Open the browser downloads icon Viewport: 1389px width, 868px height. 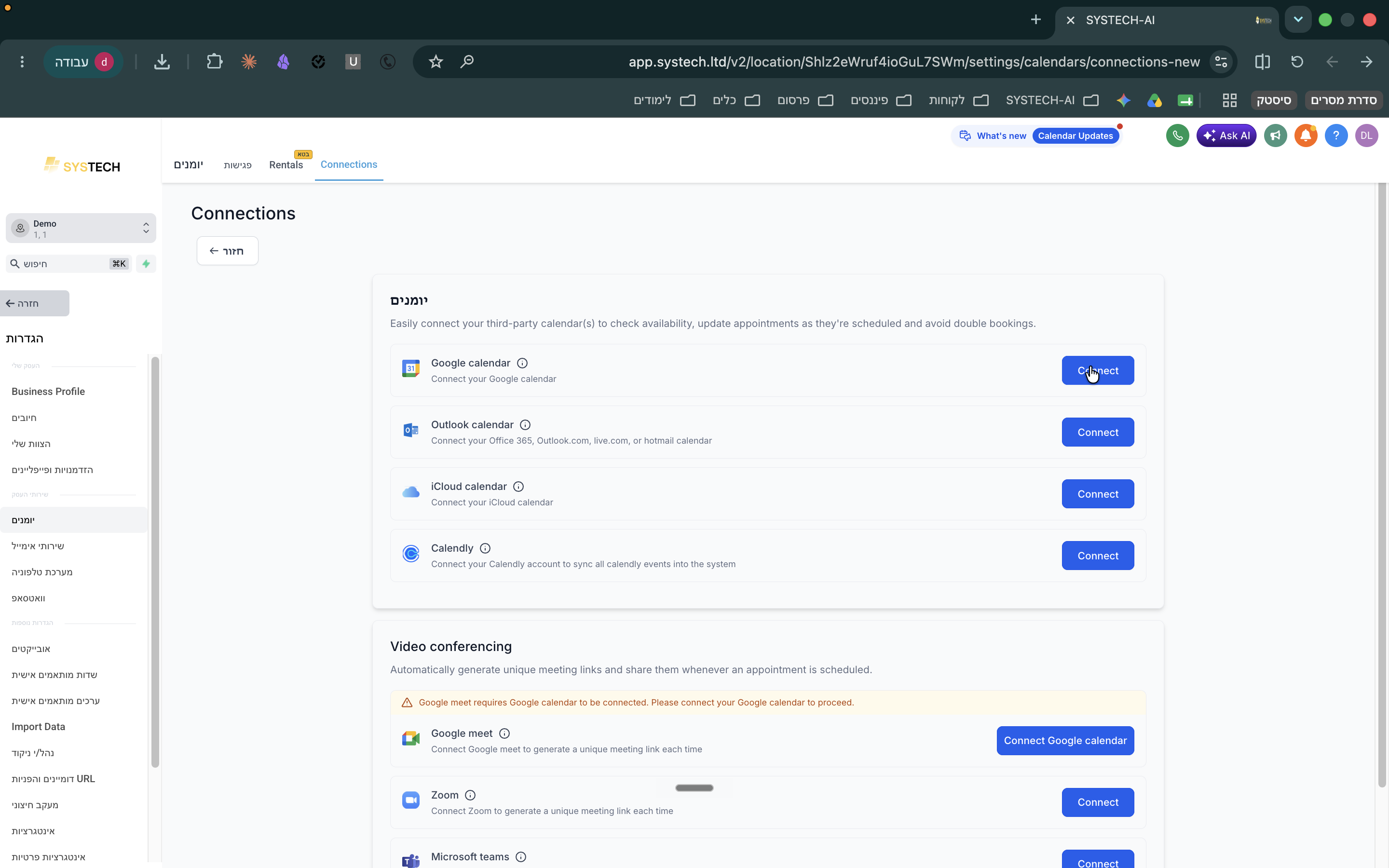pyautogui.click(x=162, y=61)
